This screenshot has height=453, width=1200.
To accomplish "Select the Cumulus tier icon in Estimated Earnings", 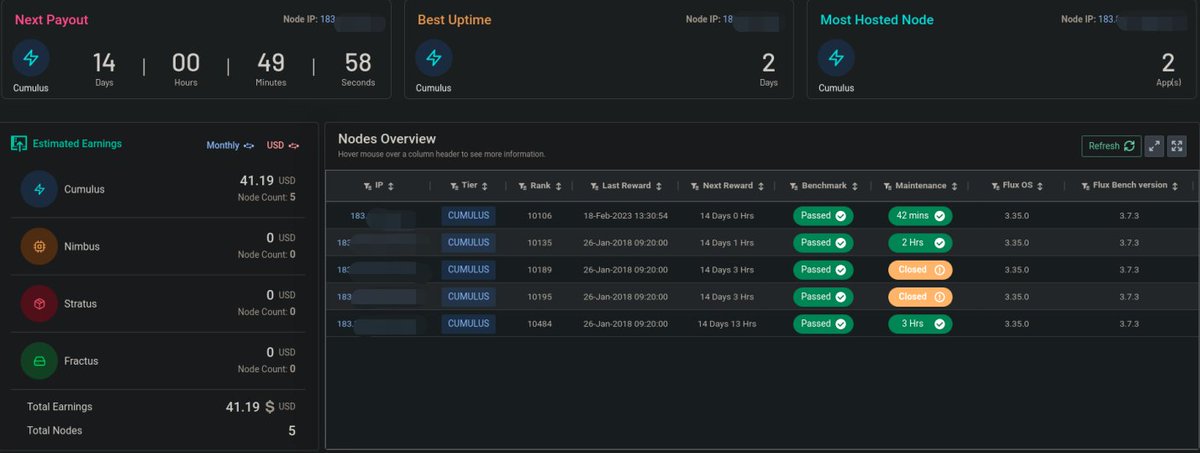I will tap(39, 189).
